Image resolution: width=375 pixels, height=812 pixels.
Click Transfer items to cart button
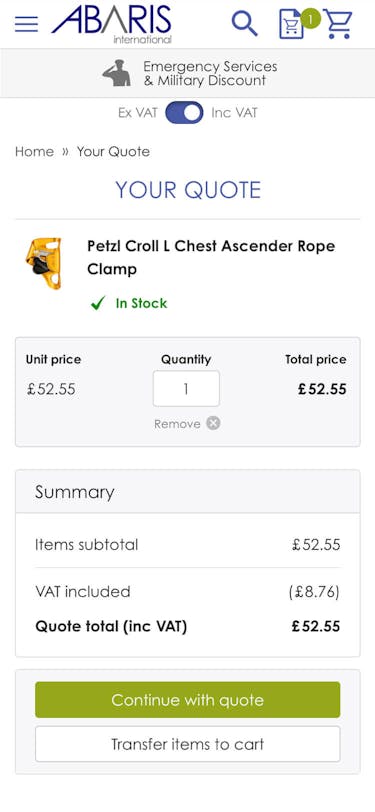coord(188,744)
